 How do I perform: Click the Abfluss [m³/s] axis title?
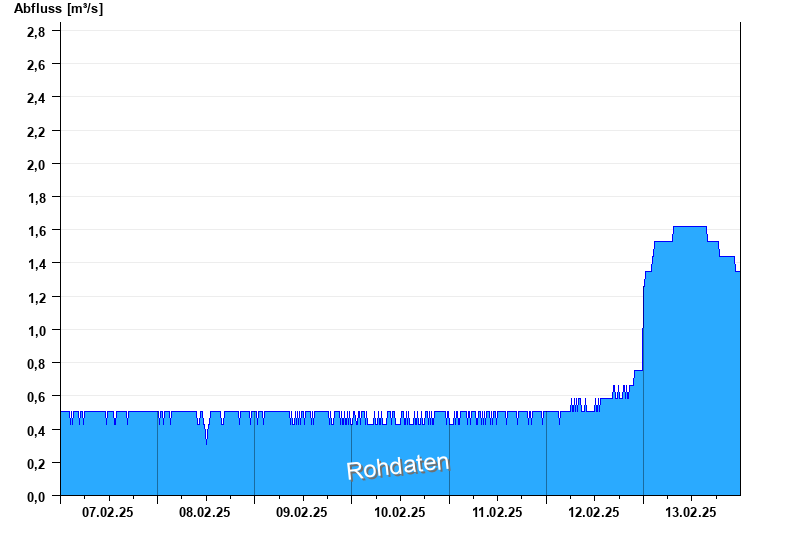coord(58,9)
